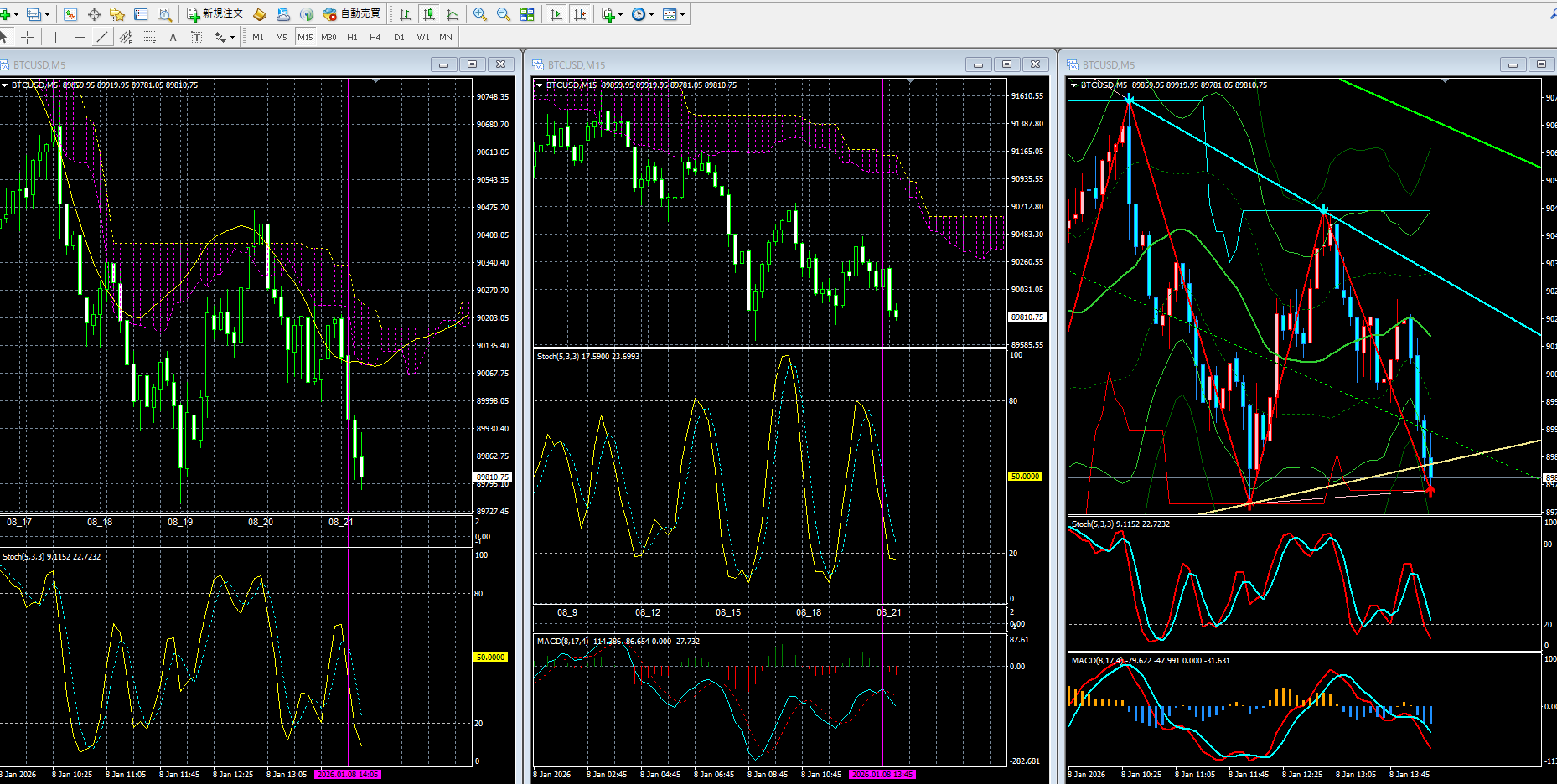The width and height of the screenshot is (1557, 784).
Task: Toggle chart auto scroll
Action: [x=556, y=14]
